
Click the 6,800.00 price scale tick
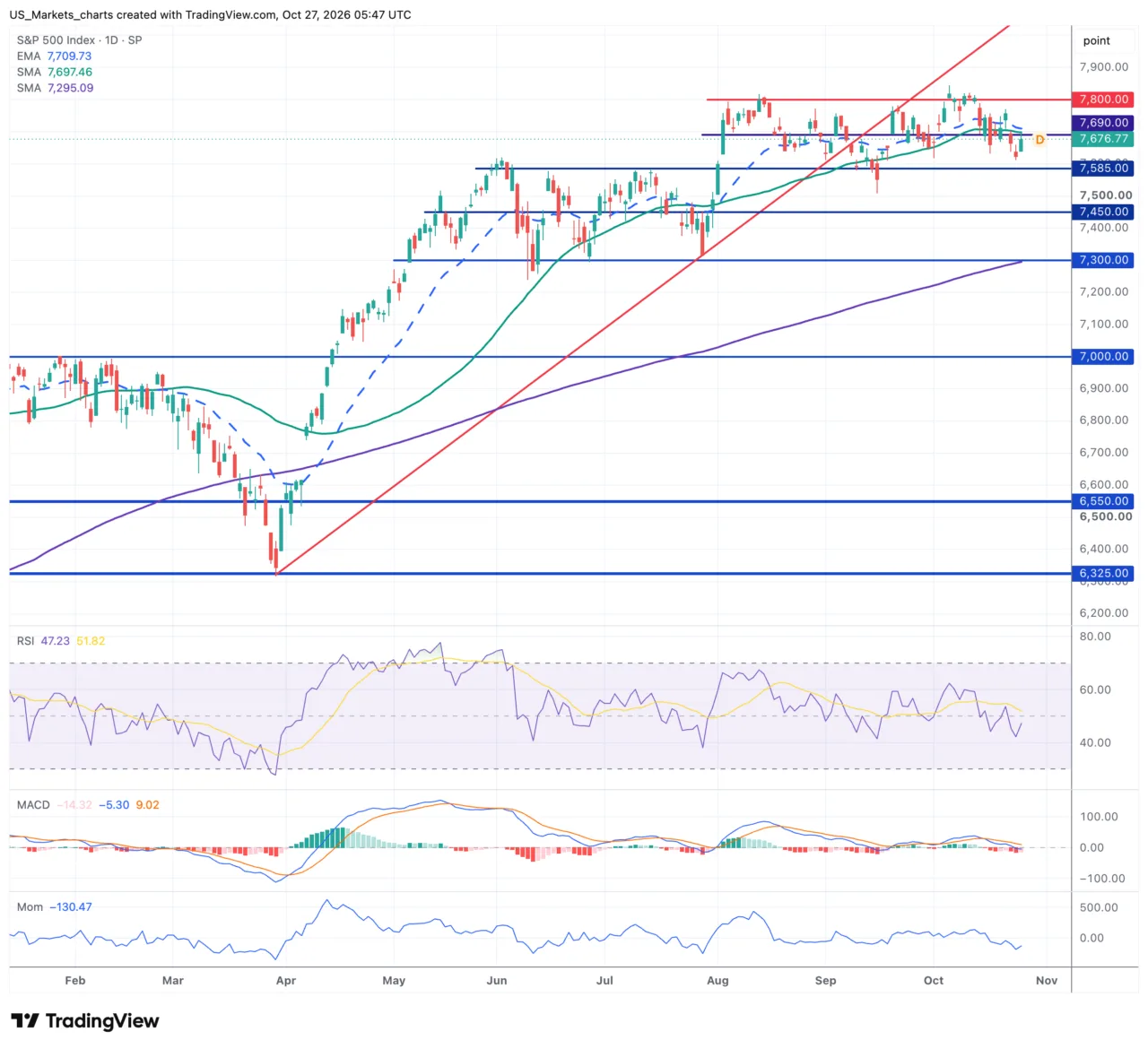pyautogui.click(x=1104, y=420)
